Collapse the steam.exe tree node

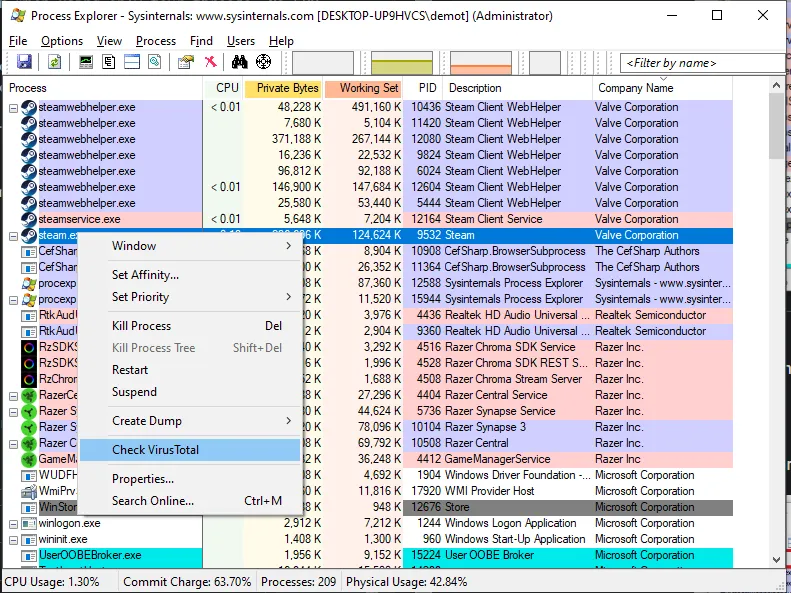[14, 235]
